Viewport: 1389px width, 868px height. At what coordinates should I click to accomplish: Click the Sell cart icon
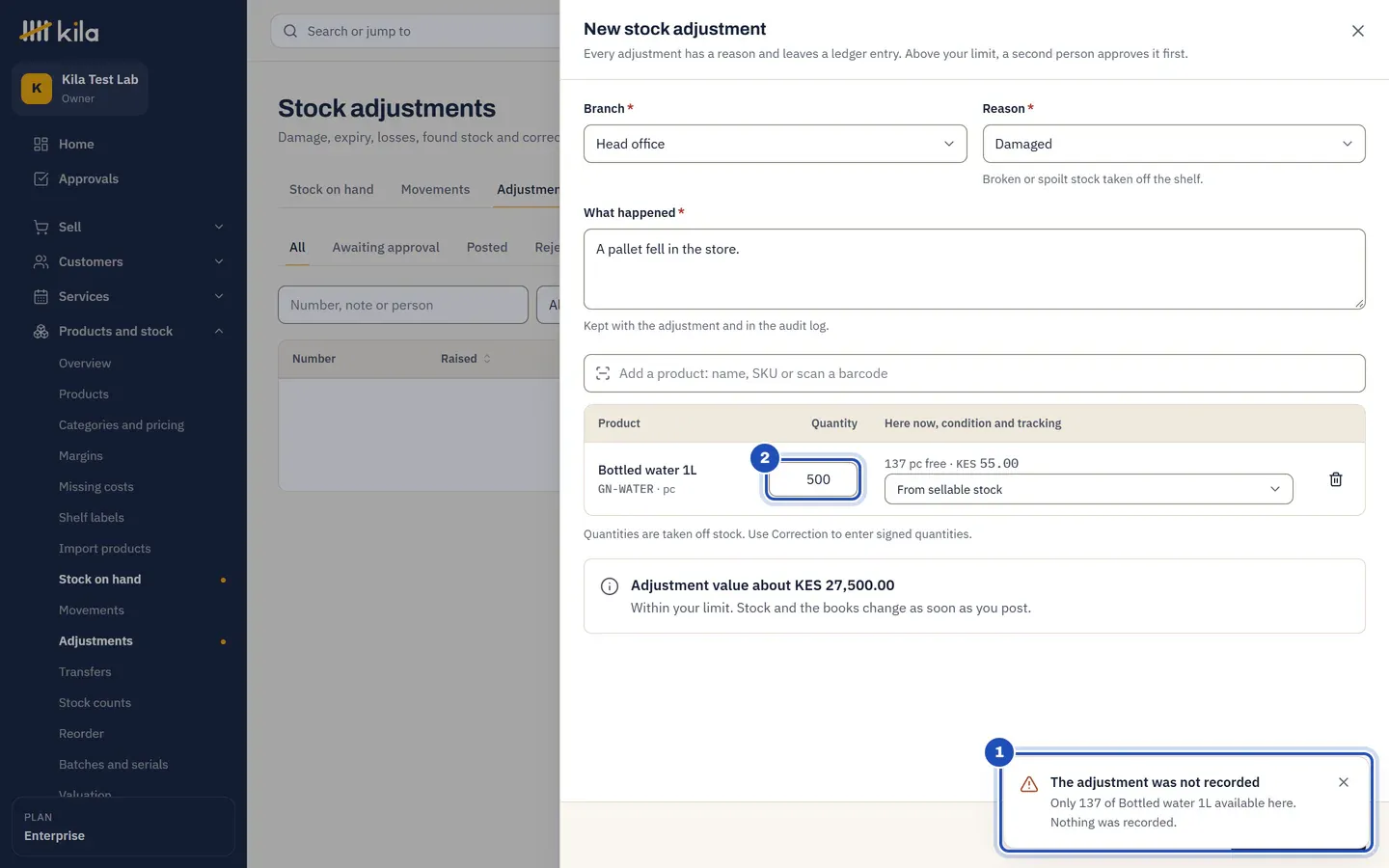coord(41,228)
